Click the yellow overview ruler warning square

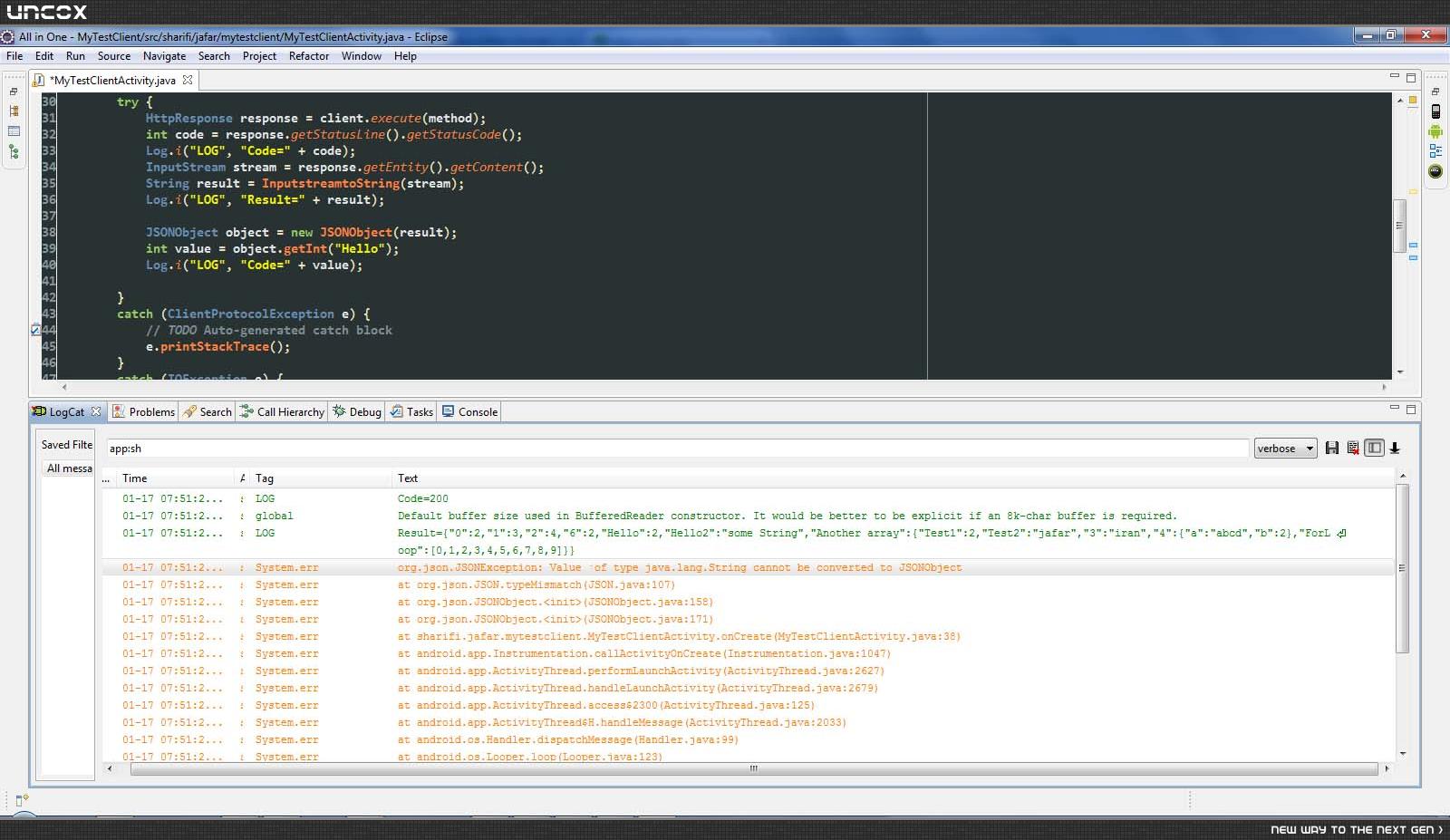point(1412,100)
